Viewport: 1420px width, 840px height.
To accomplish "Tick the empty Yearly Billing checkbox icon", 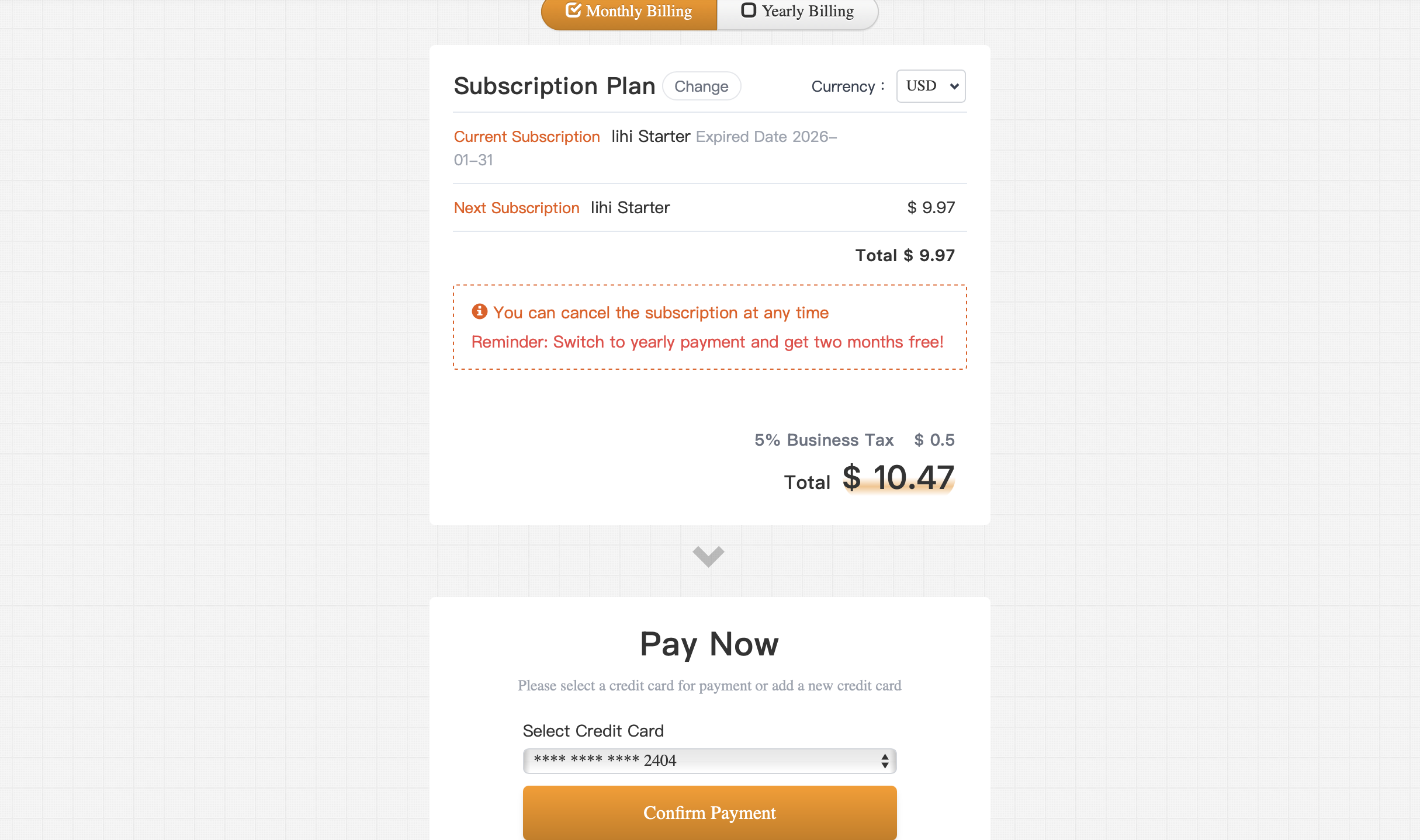I will (748, 11).
